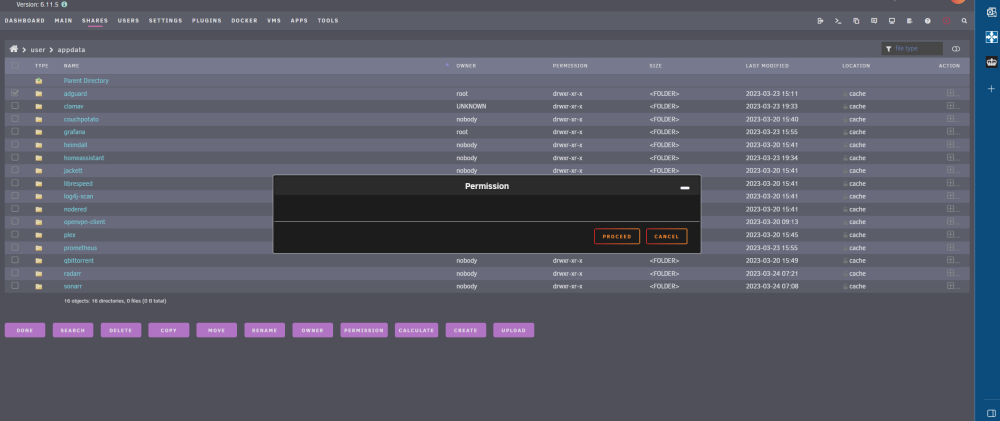Image resolution: width=1000 pixels, height=421 pixels.
Task: Check the radarr checkbox
Action: [x=15, y=273]
